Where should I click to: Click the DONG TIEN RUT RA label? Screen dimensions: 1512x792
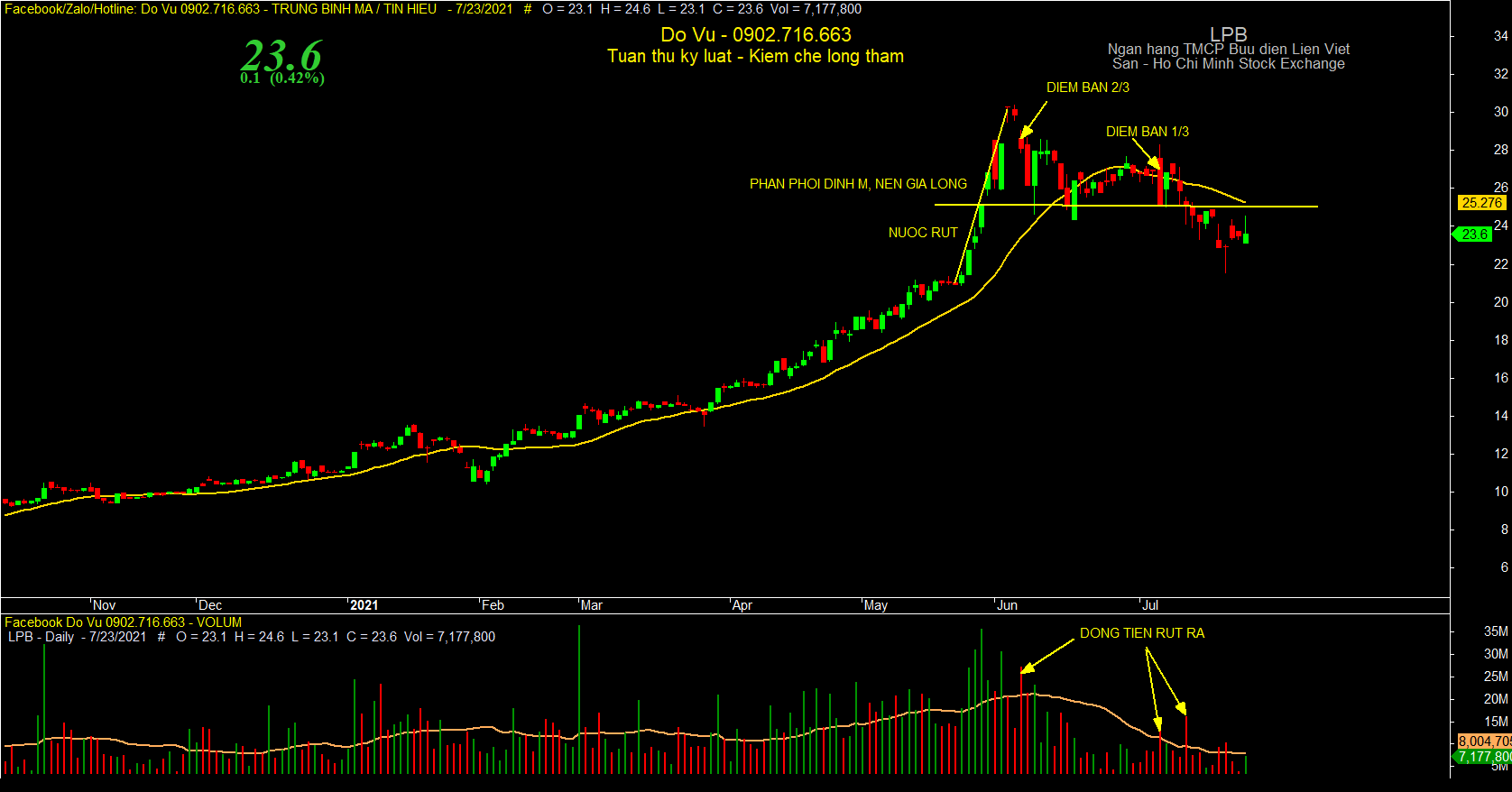1142,633
